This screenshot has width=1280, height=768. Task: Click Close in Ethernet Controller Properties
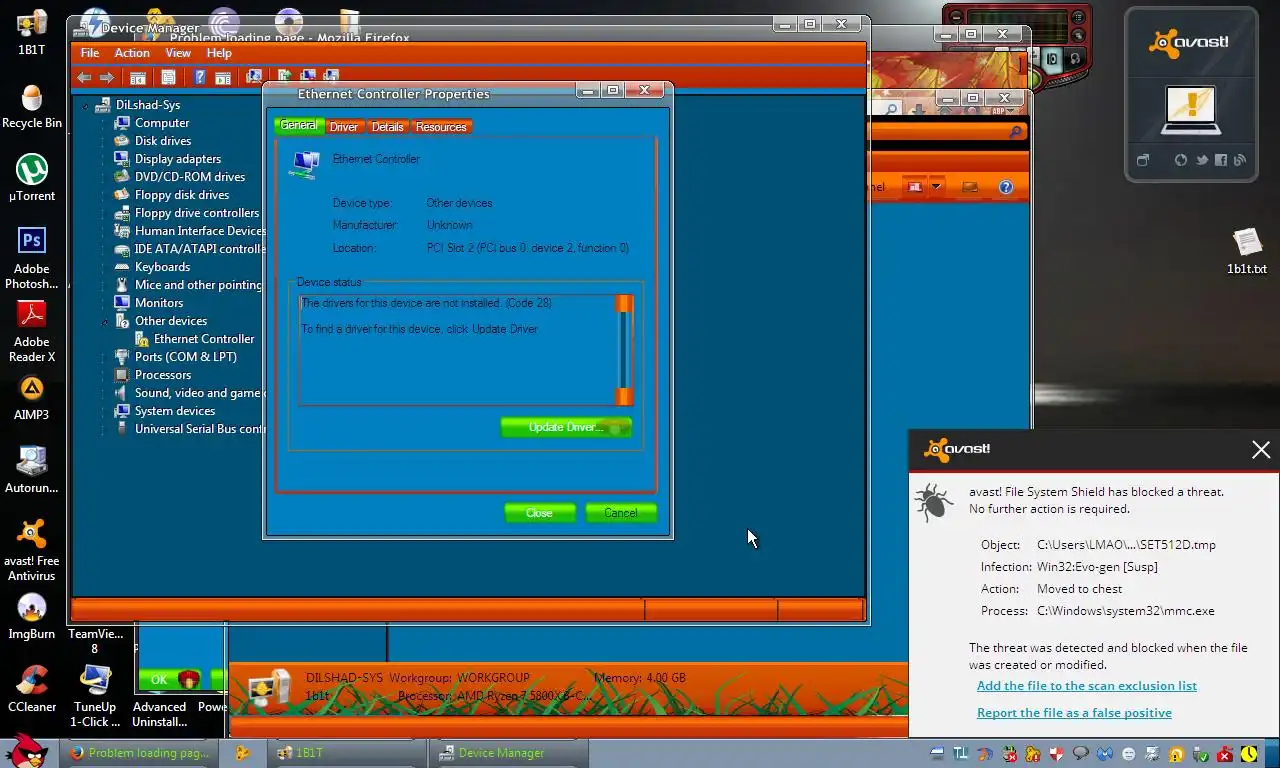tap(540, 513)
